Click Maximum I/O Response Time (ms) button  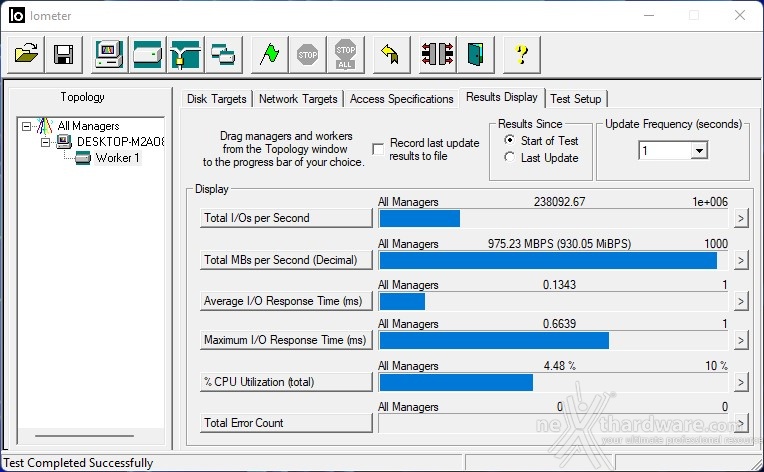tap(286, 340)
